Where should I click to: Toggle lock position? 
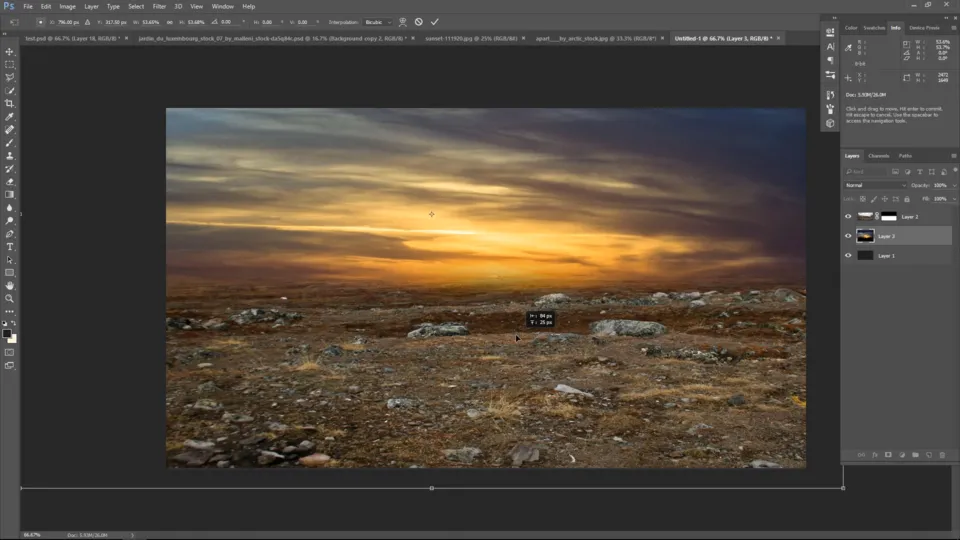[885, 199]
